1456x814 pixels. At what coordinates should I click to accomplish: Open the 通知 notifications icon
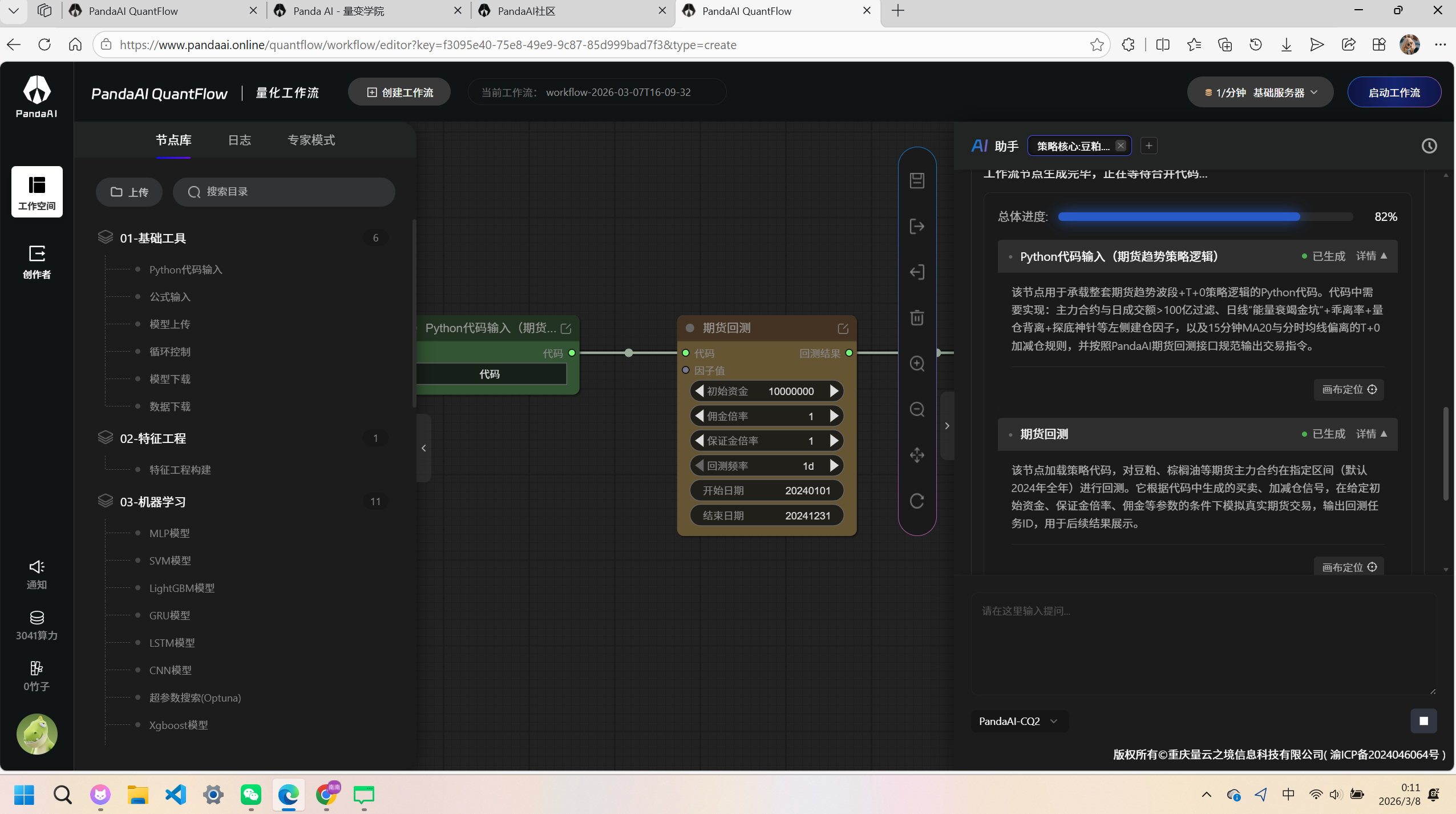pyautogui.click(x=37, y=574)
